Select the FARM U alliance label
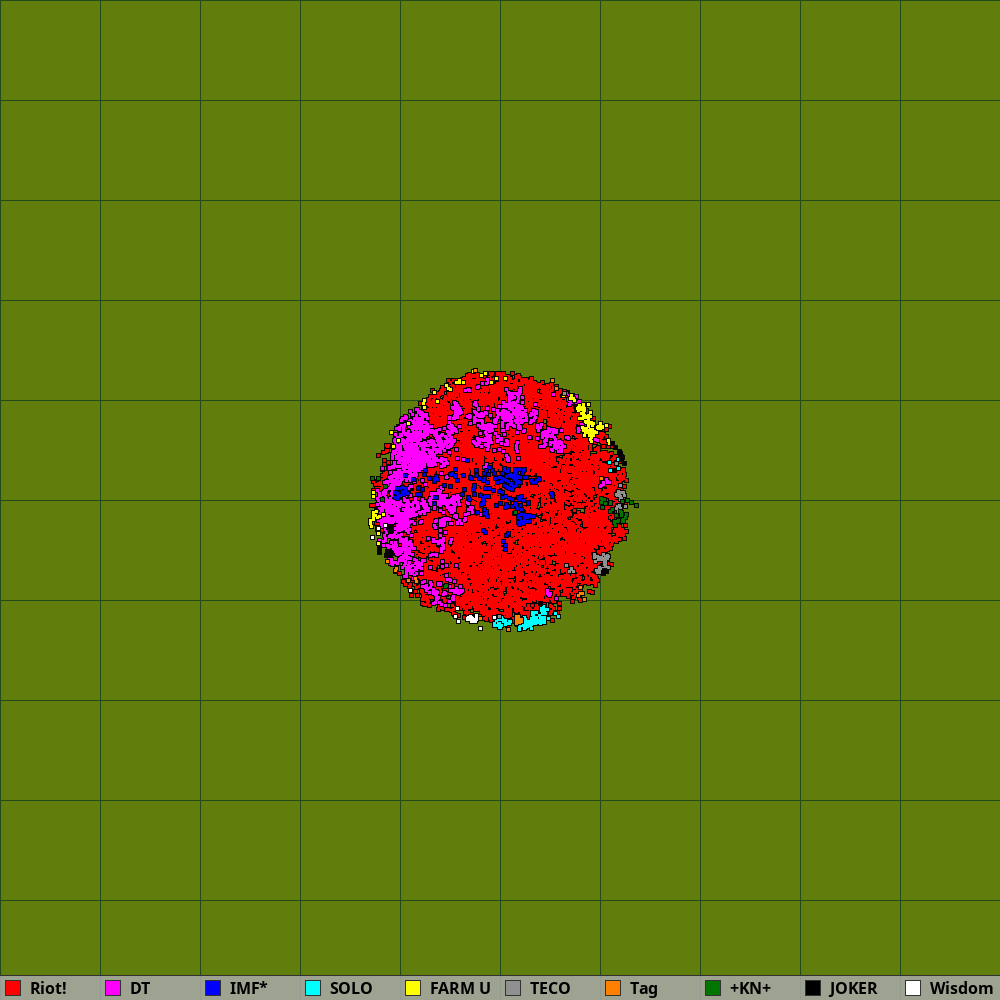 pos(460,988)
